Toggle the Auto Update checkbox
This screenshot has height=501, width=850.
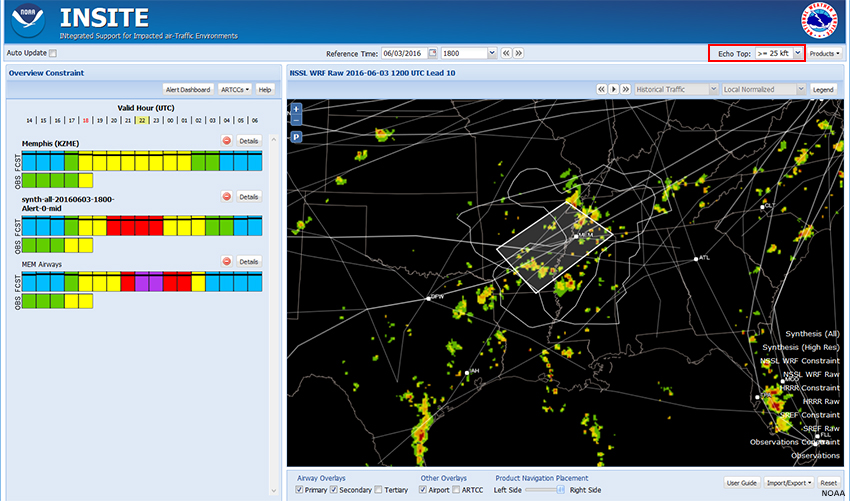(x=53, y=53)
